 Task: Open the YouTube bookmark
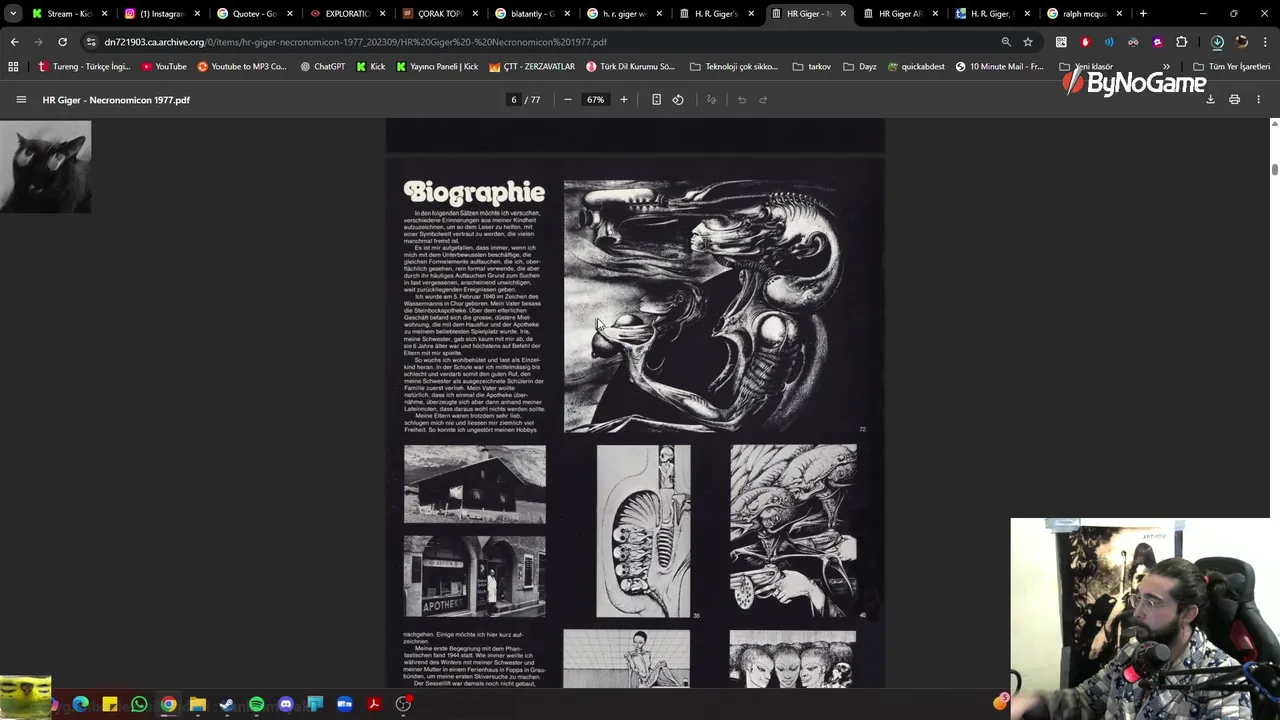pos(164,67)
